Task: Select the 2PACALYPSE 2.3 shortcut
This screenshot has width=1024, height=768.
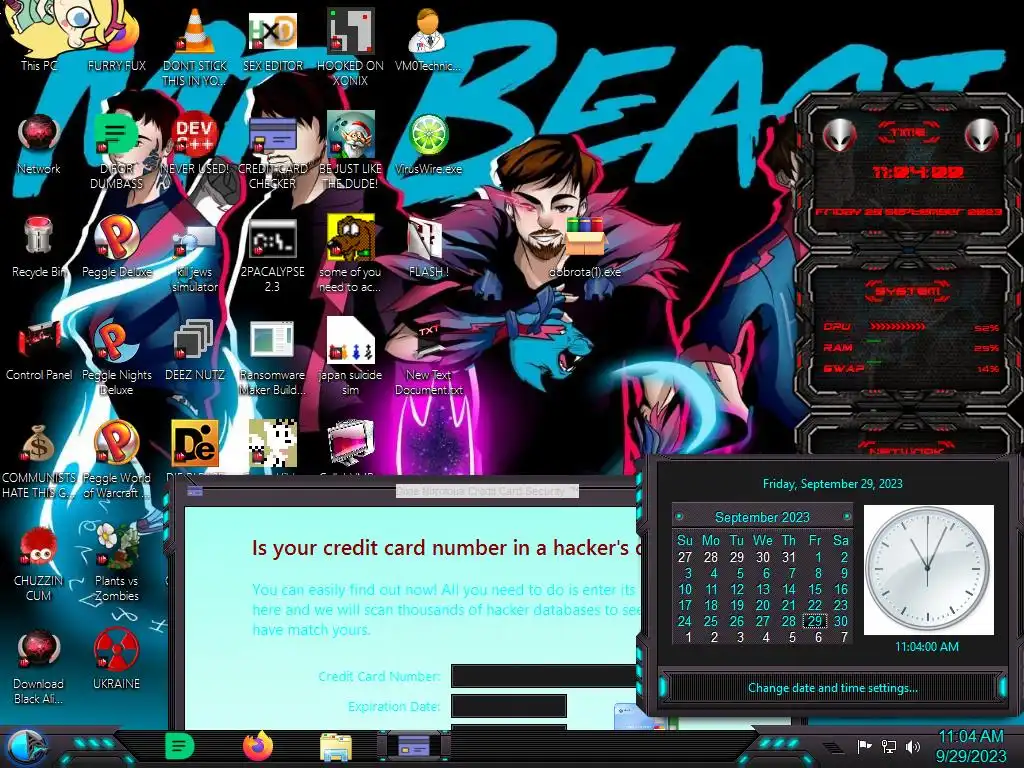Action: coord(272,255)
